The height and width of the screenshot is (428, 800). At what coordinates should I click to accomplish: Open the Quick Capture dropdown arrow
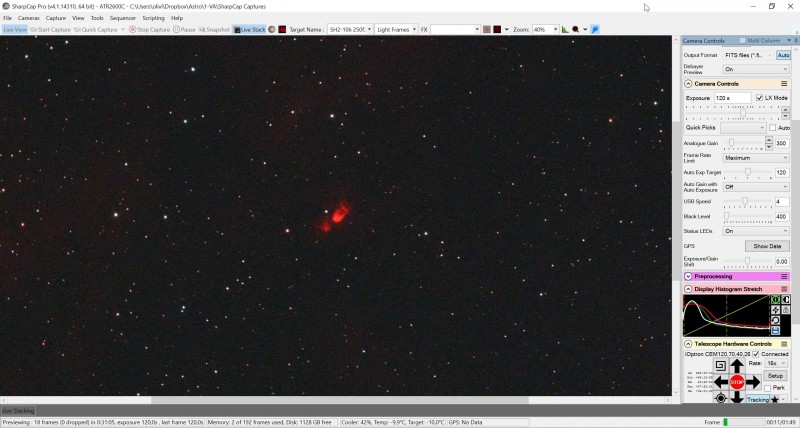click(123, 30)
